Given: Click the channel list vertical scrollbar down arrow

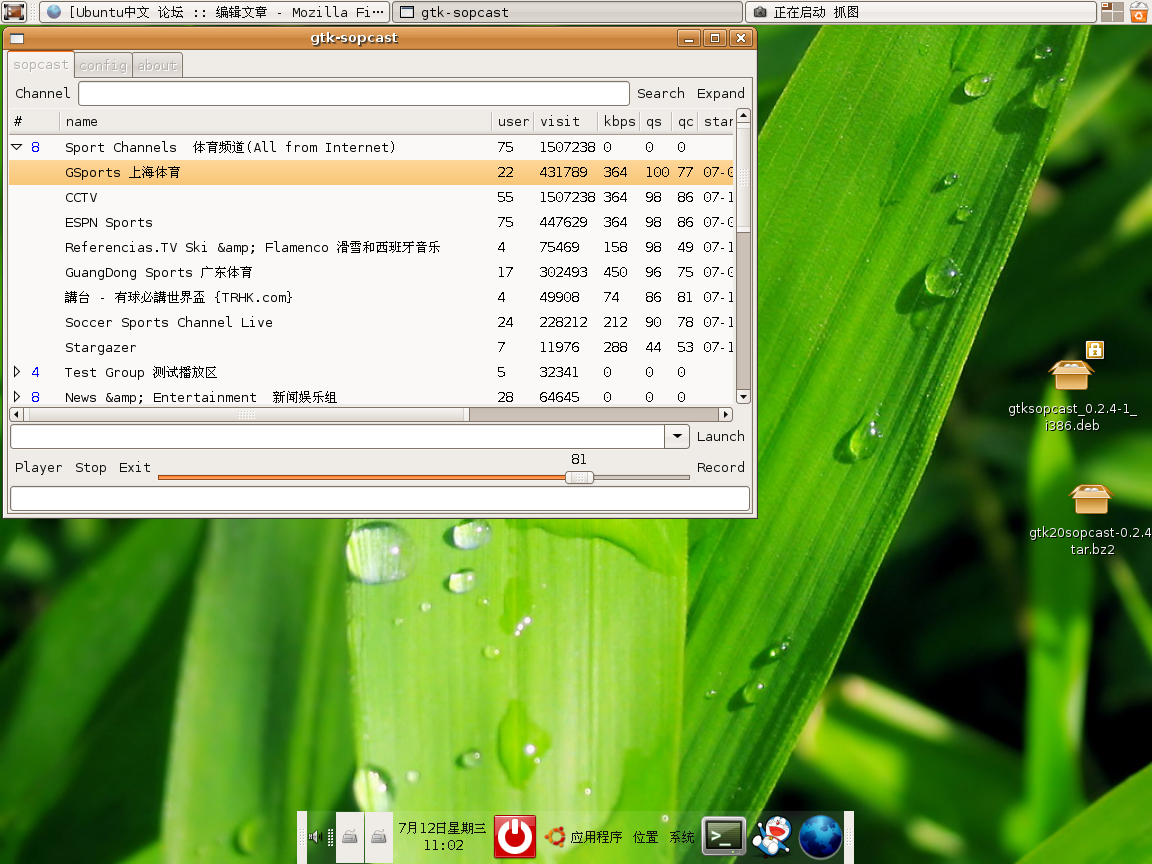Looking at the screenshot, I should pyautogui.click(x=743, y=397).
